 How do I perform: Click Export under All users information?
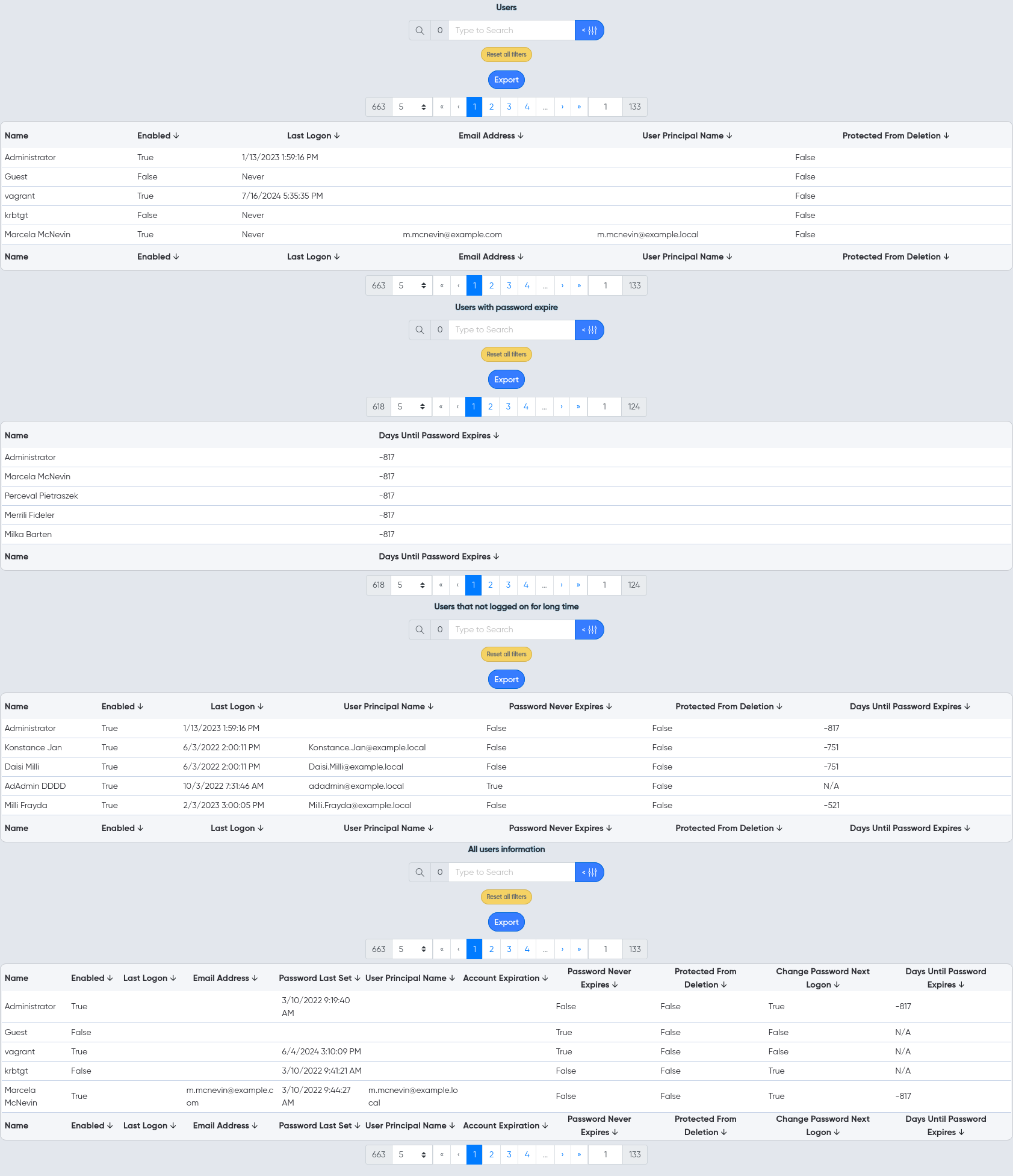point(506,922)
